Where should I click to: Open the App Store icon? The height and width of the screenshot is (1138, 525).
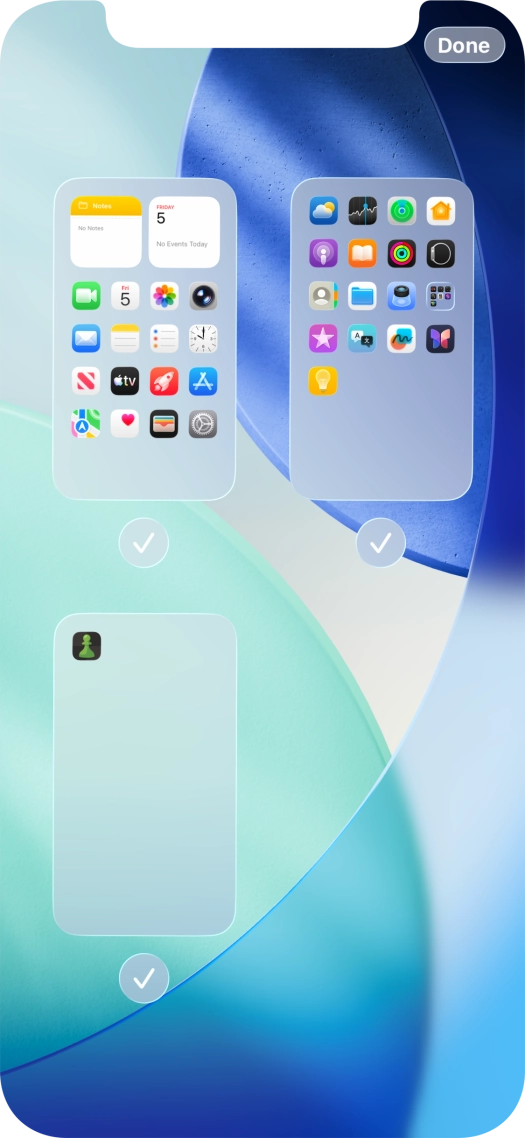203,381
